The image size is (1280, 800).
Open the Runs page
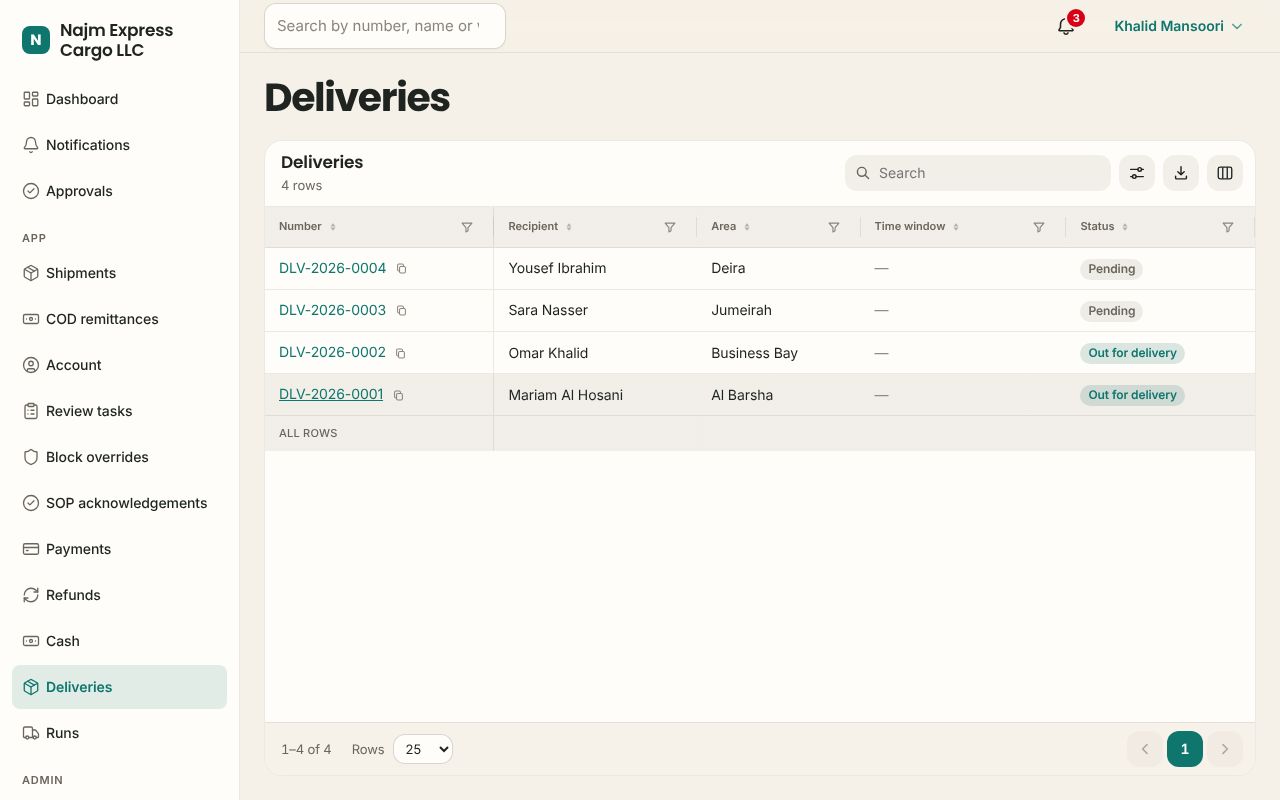click(x=120, y=733)
